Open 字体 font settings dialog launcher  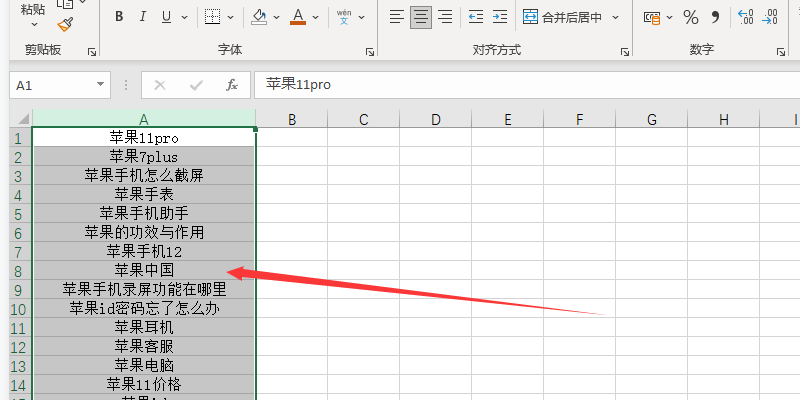(x=370, y=52)
